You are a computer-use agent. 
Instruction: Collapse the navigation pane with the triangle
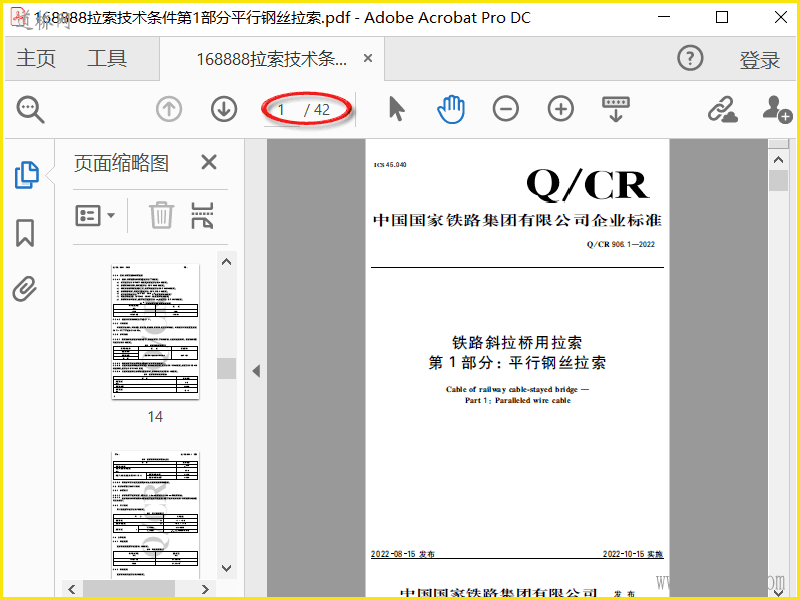(256, 371)
